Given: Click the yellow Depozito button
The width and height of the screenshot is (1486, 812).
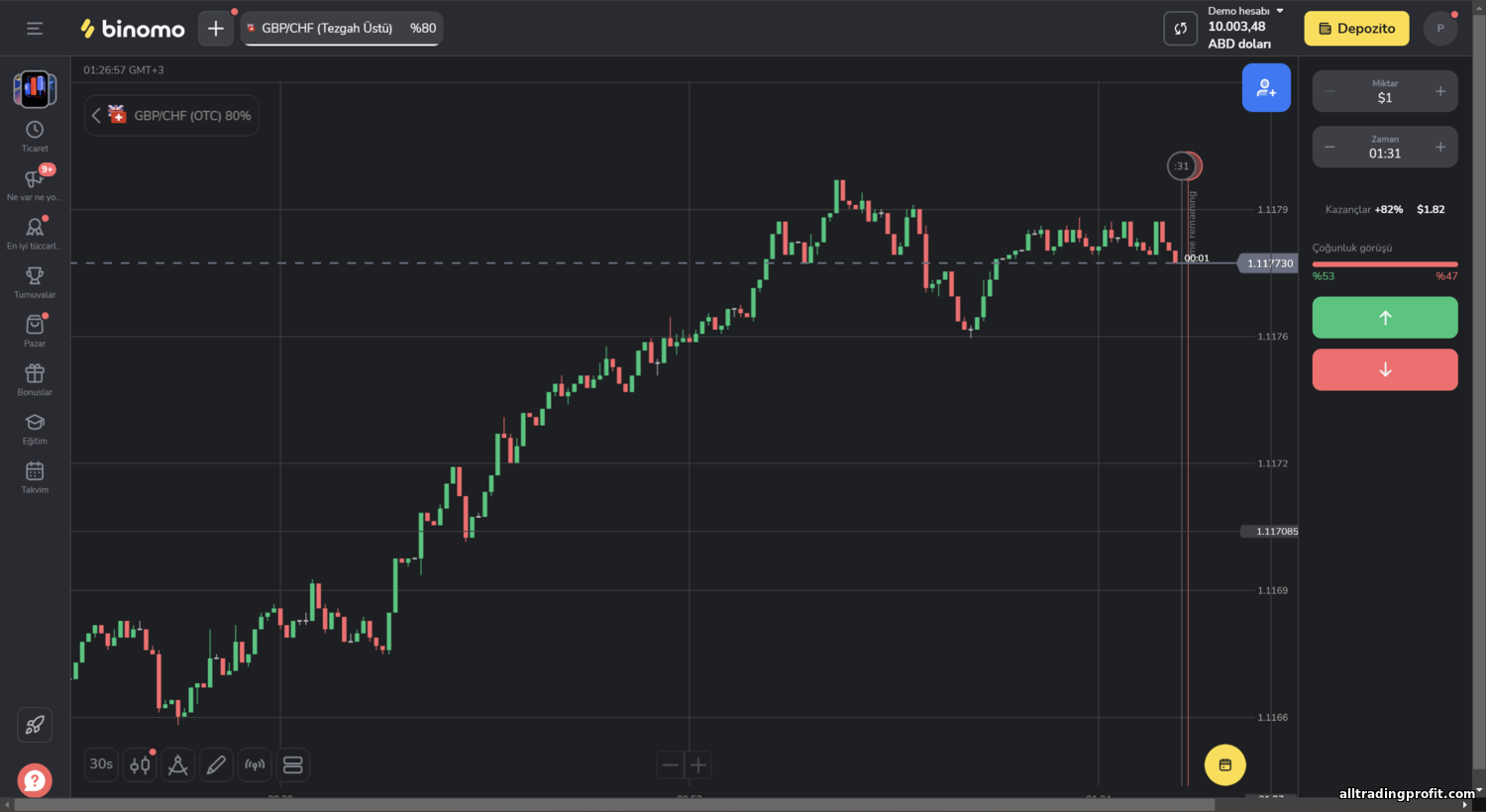Looking at the screenshot, I should tap(1356, 29).
